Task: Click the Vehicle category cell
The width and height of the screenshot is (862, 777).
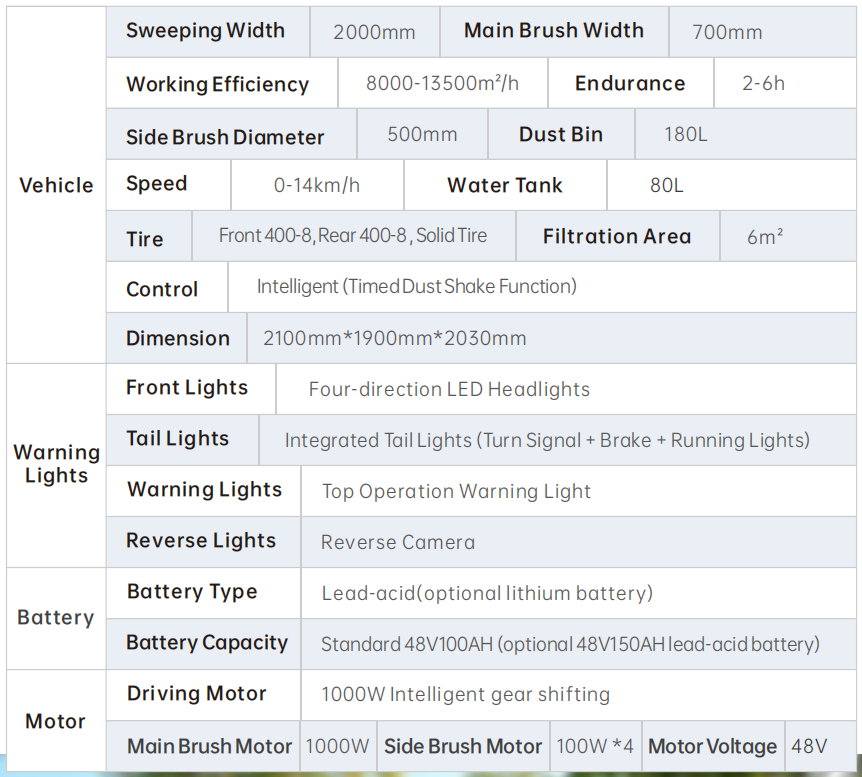Action: pyautogui.click(x=56, y=185)
